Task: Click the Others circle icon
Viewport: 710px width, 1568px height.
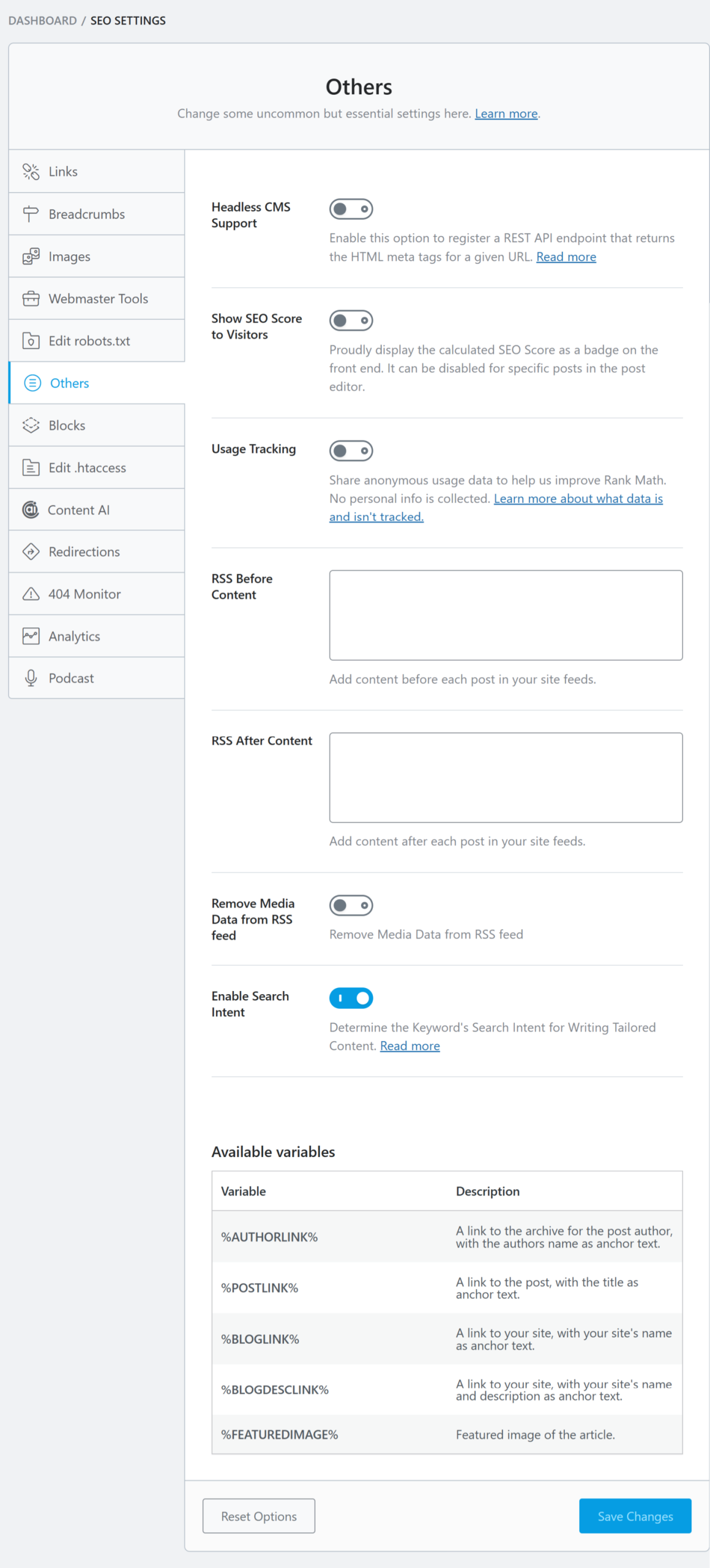Action: (x=32, y=383)
